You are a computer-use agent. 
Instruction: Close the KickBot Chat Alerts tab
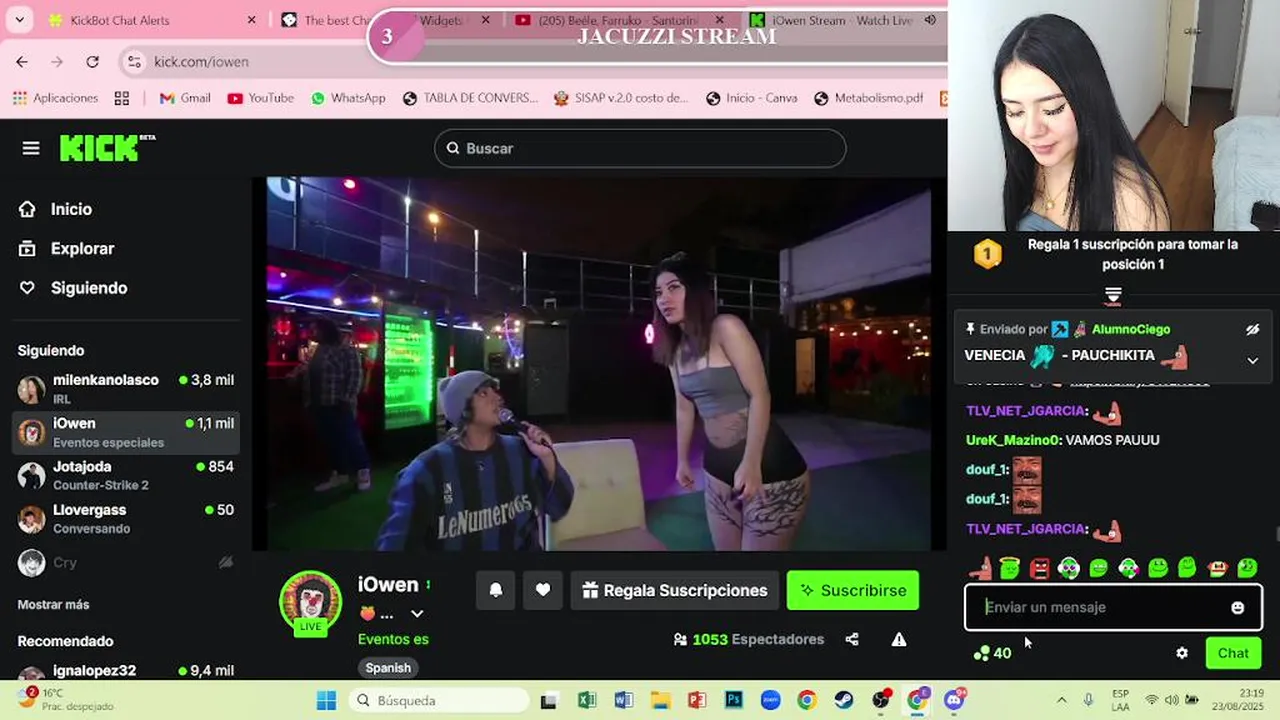[x=251, y=20]
